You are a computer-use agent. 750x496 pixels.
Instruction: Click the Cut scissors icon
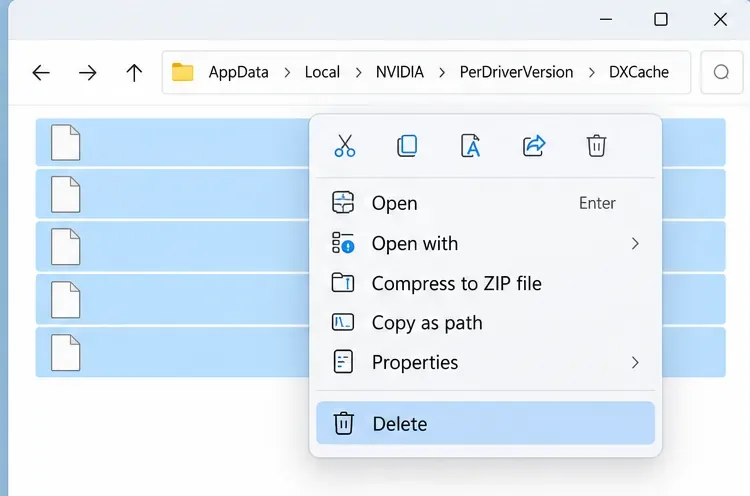(345, 146)
